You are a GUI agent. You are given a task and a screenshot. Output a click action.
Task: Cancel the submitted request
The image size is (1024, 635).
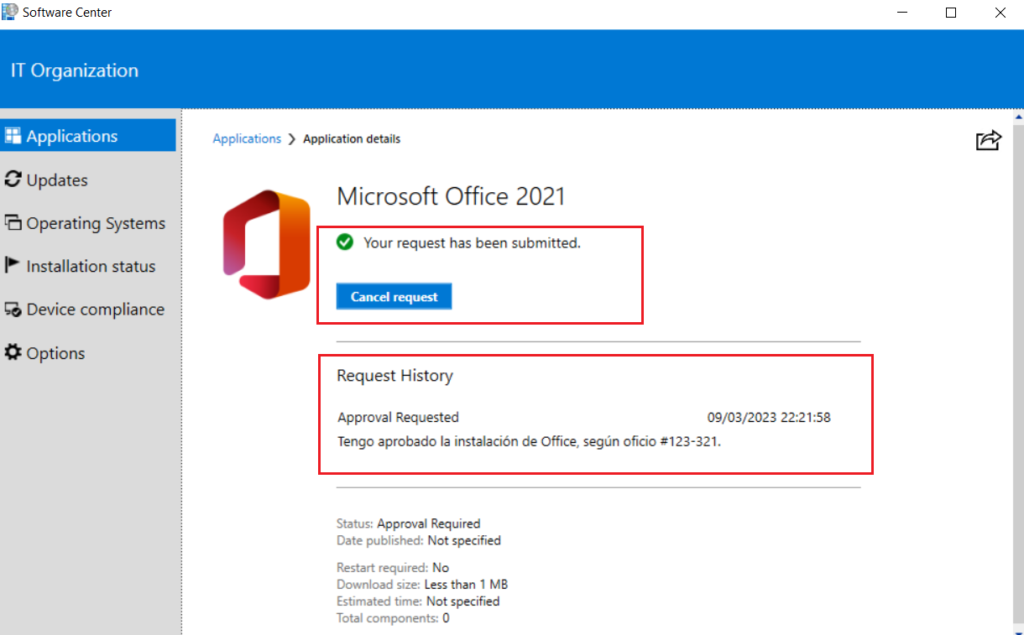[394, 297]
